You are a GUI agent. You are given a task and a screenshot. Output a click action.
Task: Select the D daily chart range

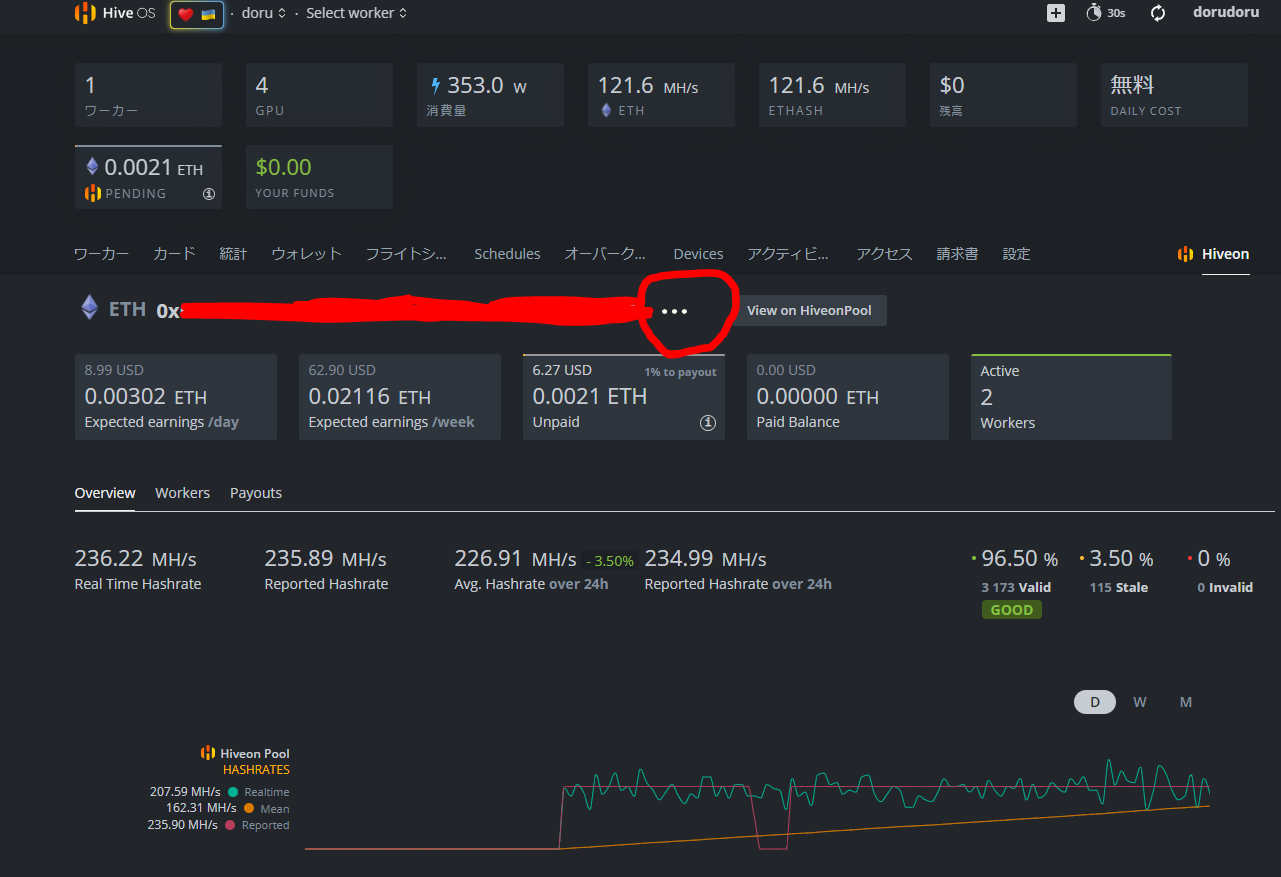[x=1094, y=702]
